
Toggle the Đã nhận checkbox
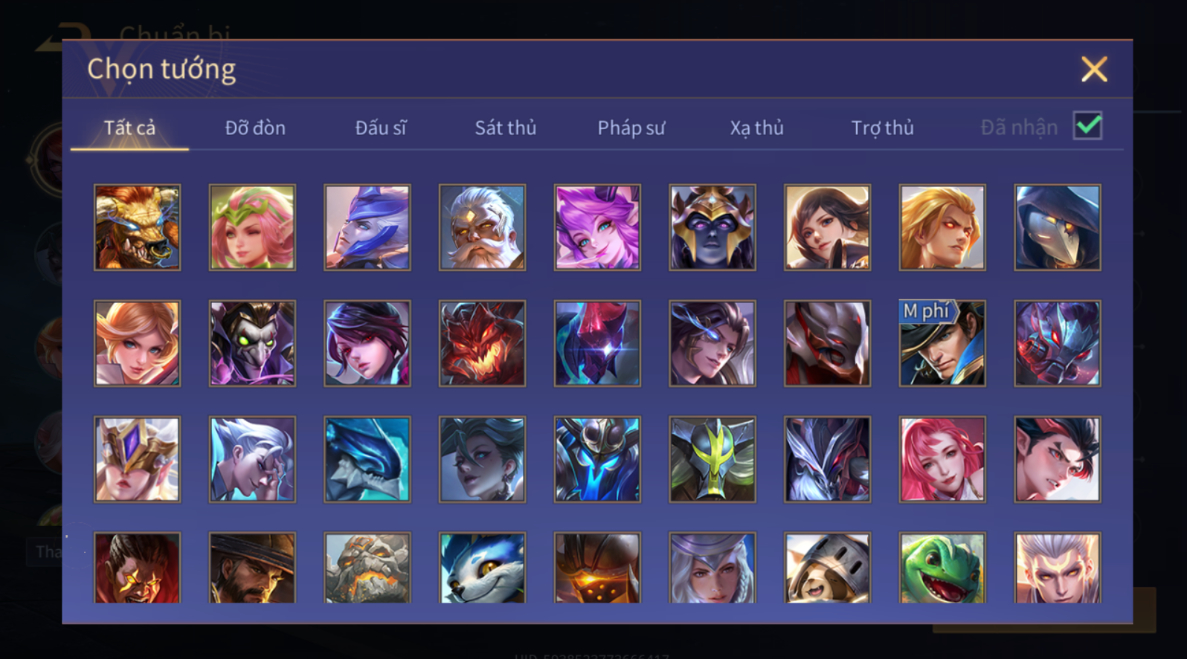tap(1088, 126)
